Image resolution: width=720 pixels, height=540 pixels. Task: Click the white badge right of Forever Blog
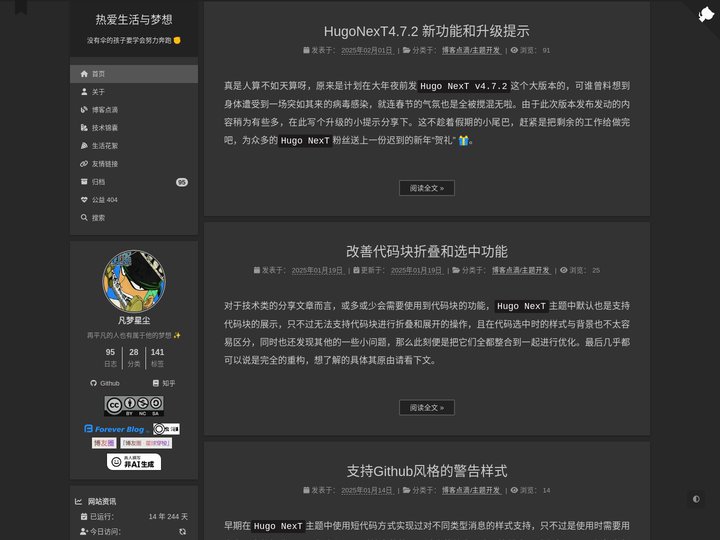click(x=166, y=429)
